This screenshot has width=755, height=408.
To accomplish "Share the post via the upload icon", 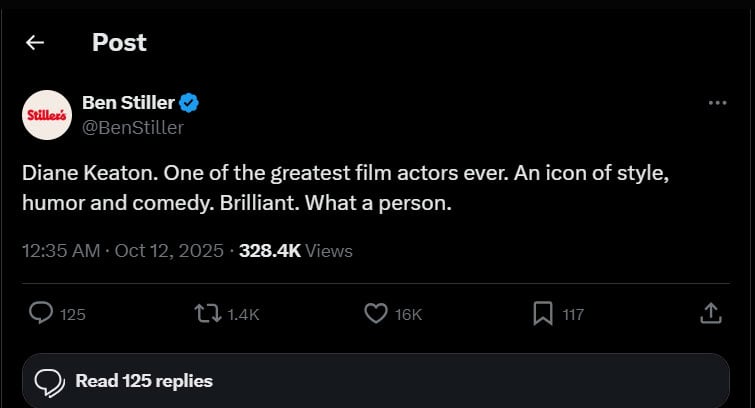I will [x=710, y=314].
